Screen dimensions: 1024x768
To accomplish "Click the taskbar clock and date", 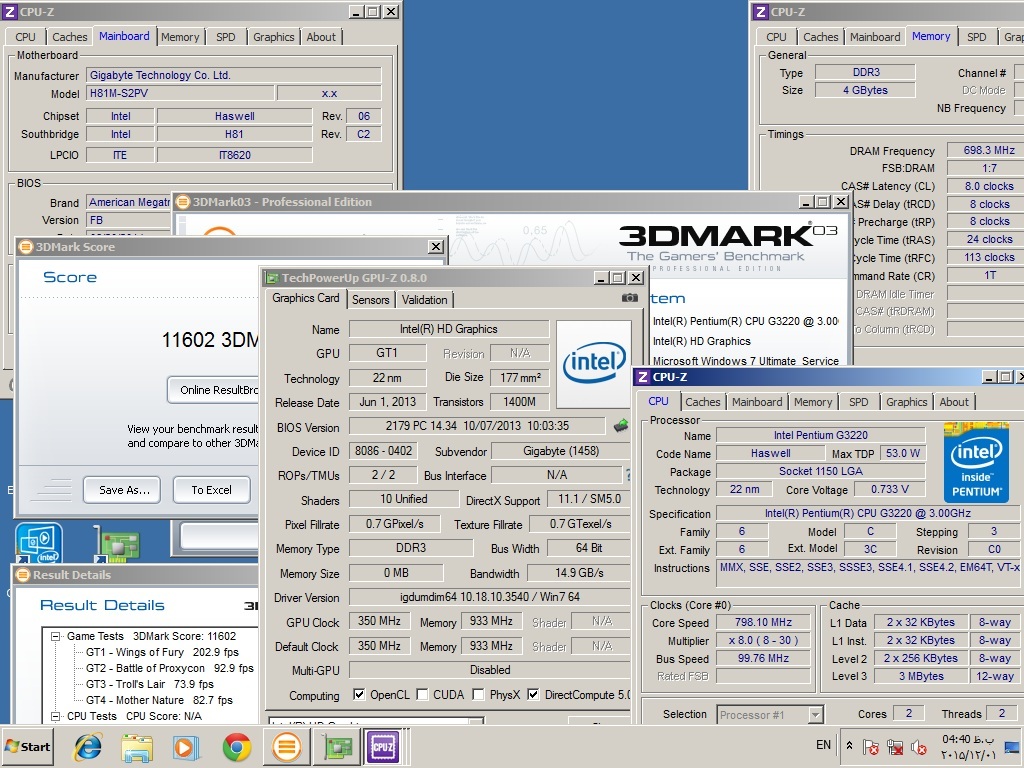I will (968, 746).
